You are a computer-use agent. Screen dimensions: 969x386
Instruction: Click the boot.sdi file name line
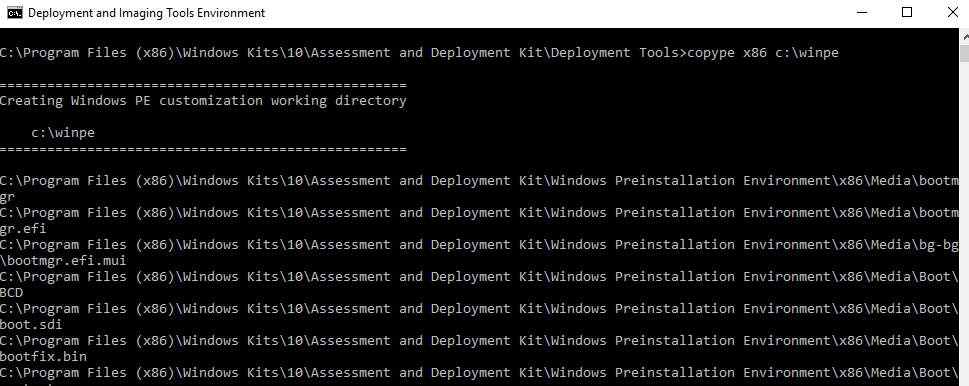point(31,325)
